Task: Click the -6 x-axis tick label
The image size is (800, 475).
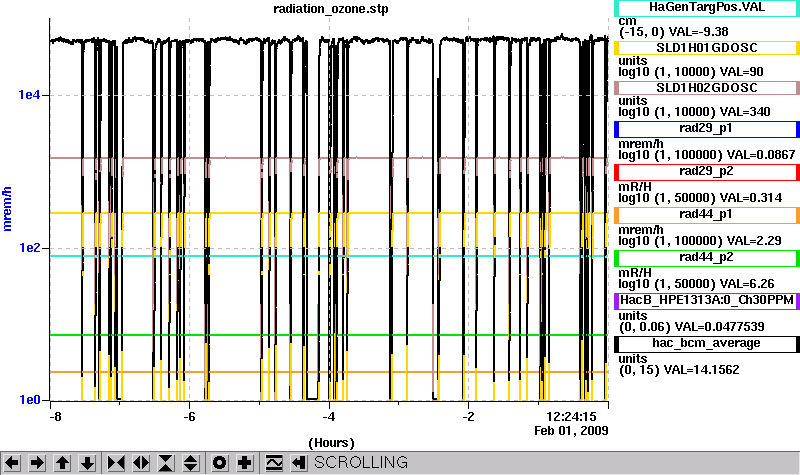Action: point(189,416)
